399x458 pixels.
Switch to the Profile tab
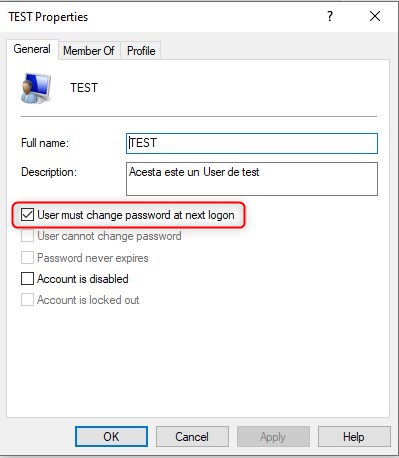tap(141, 51)
